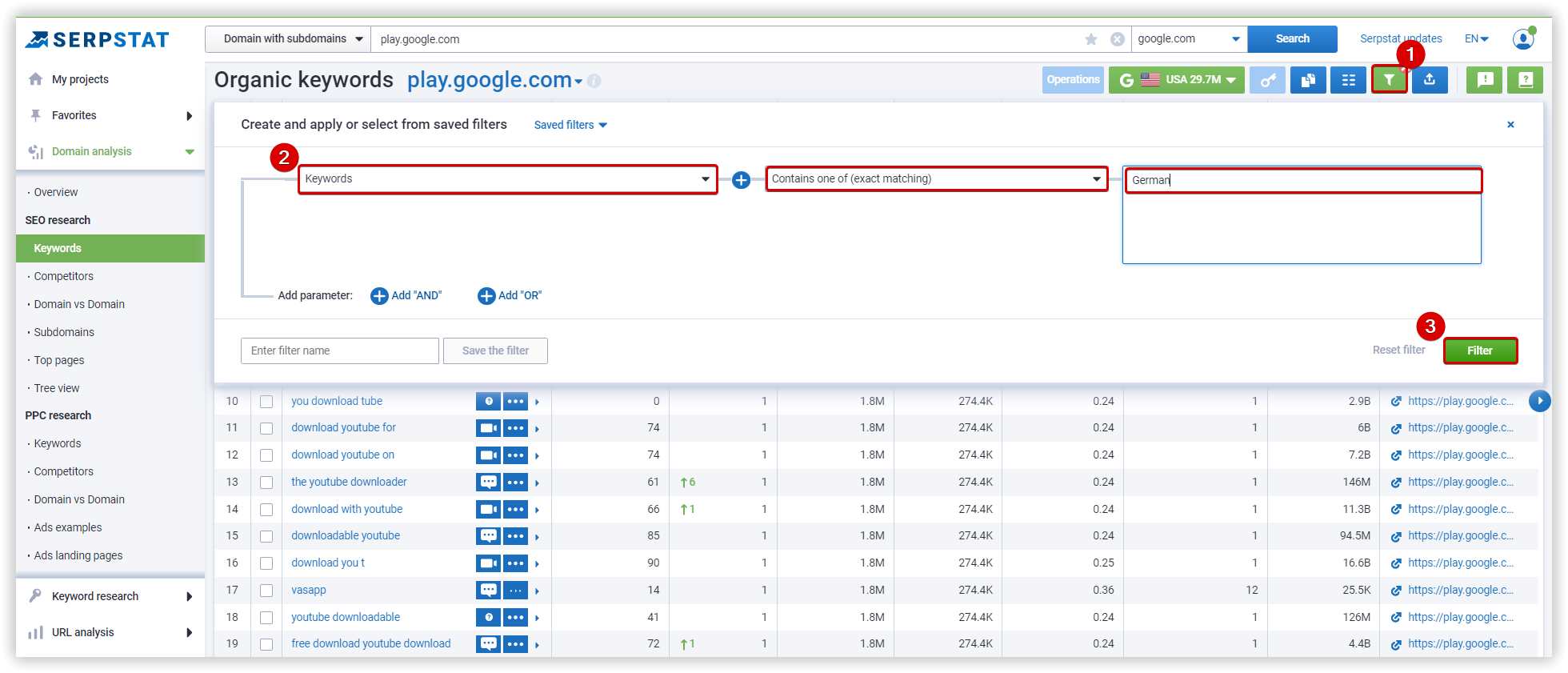Screen dimensions: 1568x673
Task: Open the USA 29.7M database dropdown
Action: tap(1177, 80)
